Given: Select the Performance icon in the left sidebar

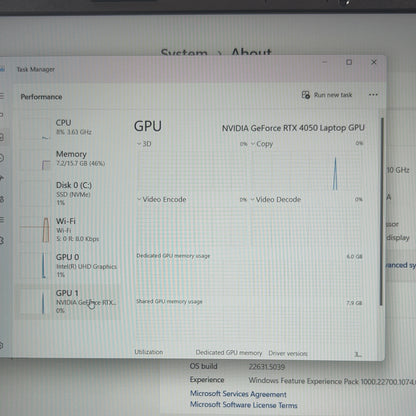Looking at the screenshot, I should [2, 137].
